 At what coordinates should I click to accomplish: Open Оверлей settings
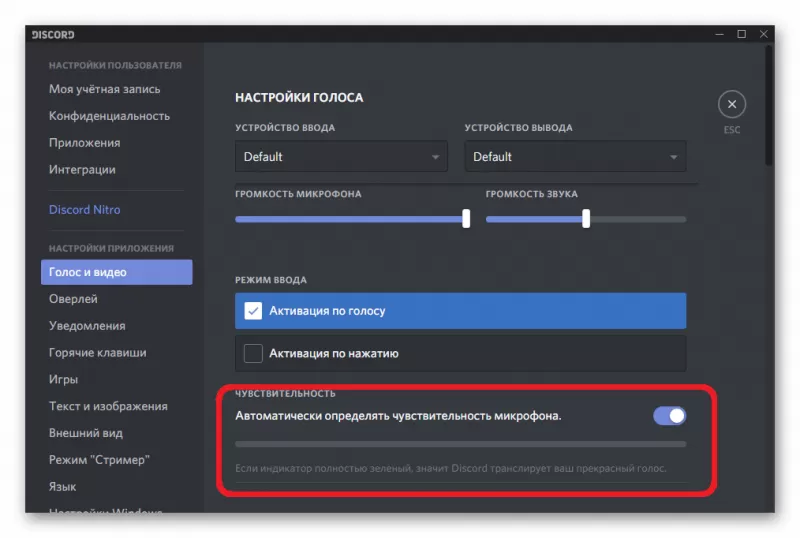pos(73,299)
